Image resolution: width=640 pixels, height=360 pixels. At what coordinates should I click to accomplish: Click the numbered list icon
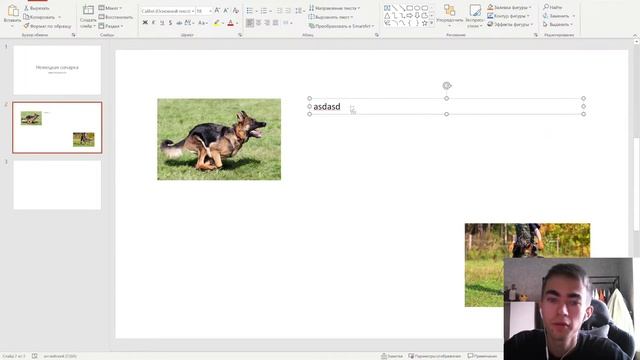(264, 11)
